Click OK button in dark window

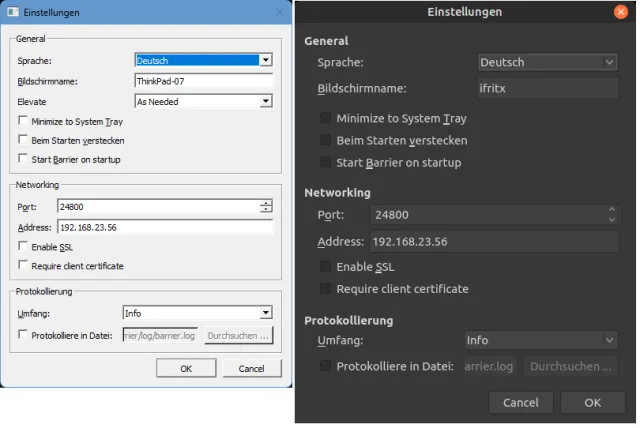592,403
